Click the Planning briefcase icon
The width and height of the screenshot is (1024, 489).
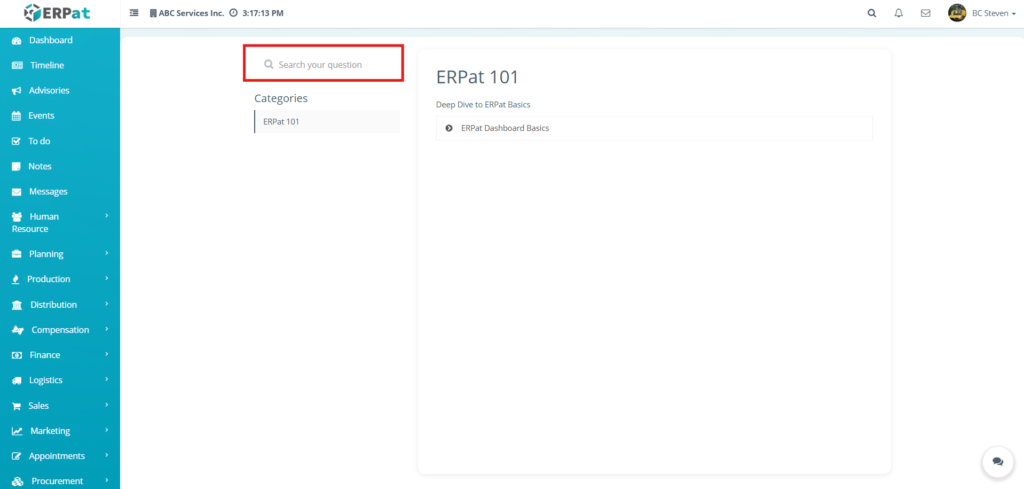click(17, 254)
